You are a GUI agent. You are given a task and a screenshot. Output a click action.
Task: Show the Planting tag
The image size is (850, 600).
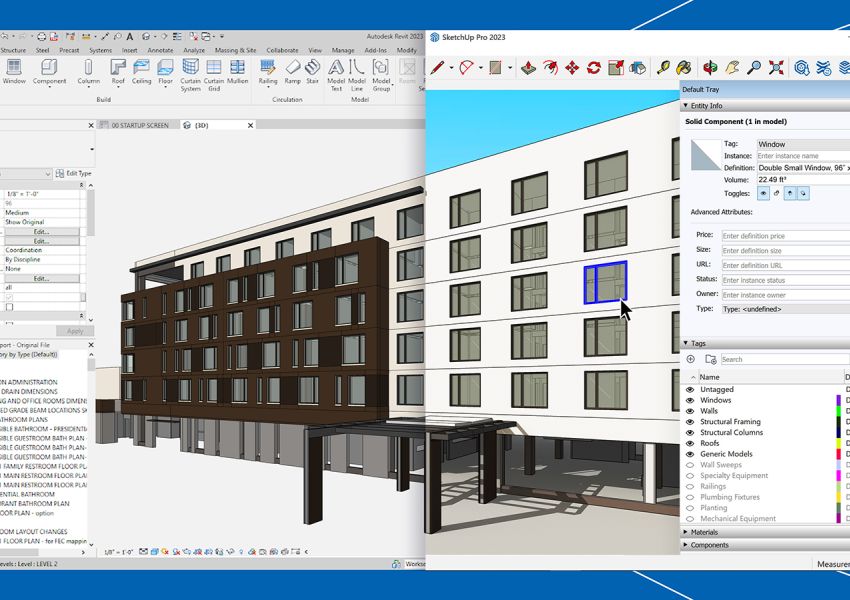[x=690, y=508]
